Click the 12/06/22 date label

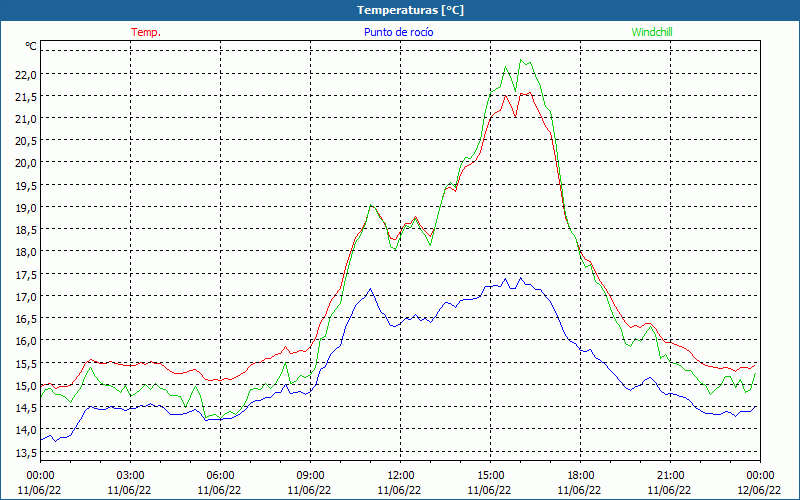(759, 490)
